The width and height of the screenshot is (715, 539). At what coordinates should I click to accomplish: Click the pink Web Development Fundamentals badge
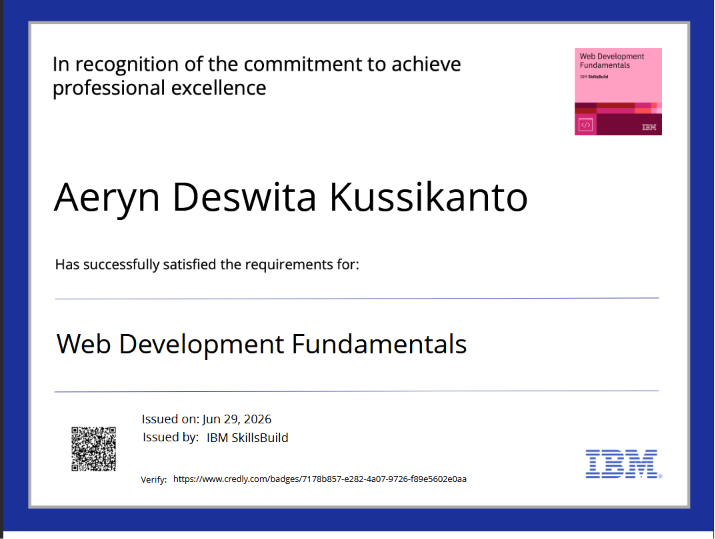click(x=618, y=92)
